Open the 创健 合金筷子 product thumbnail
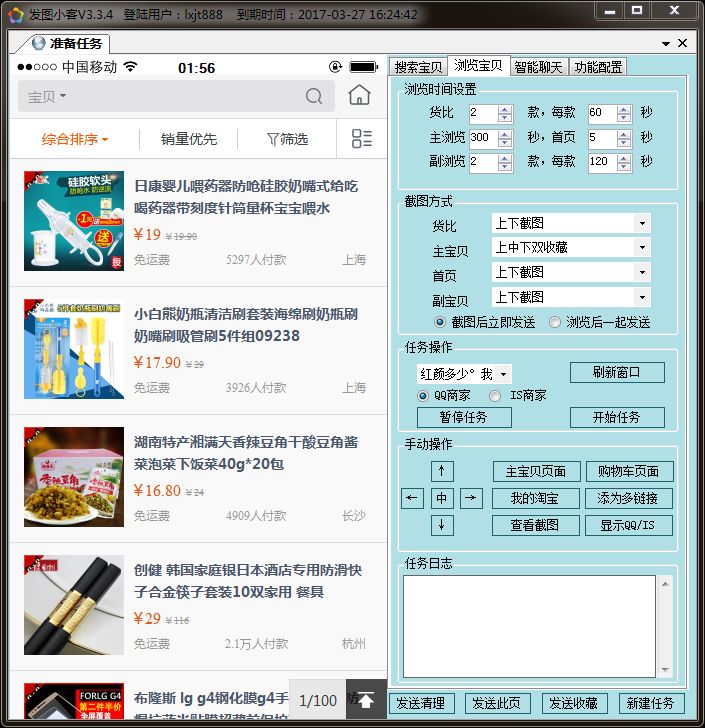705x728 pixels. tap(74, 605)
